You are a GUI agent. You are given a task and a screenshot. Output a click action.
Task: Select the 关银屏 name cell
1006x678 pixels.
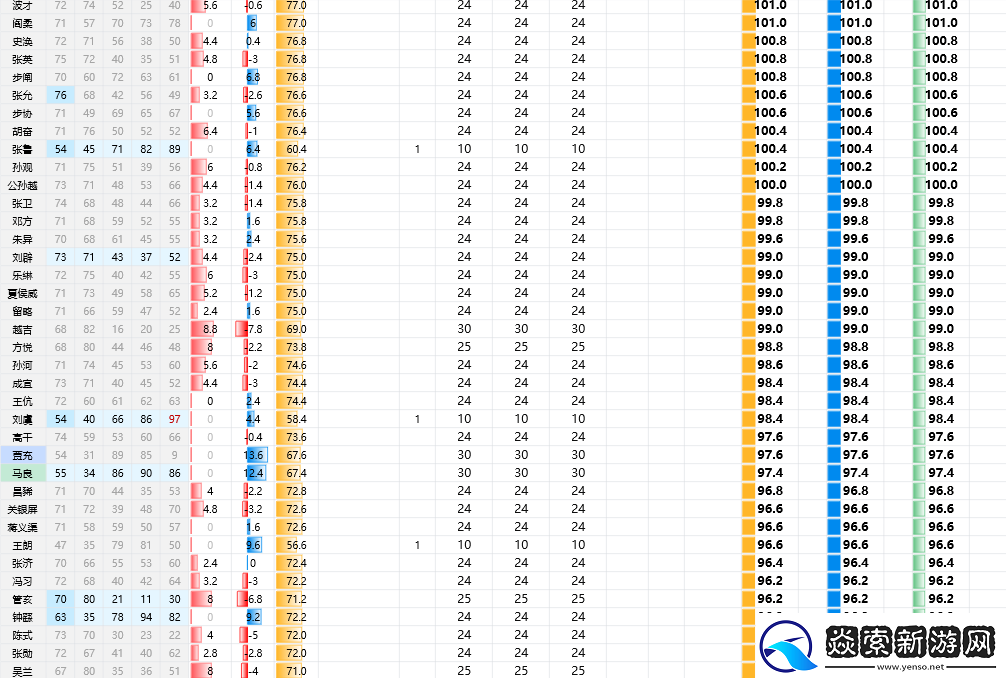tap(22, 509)
